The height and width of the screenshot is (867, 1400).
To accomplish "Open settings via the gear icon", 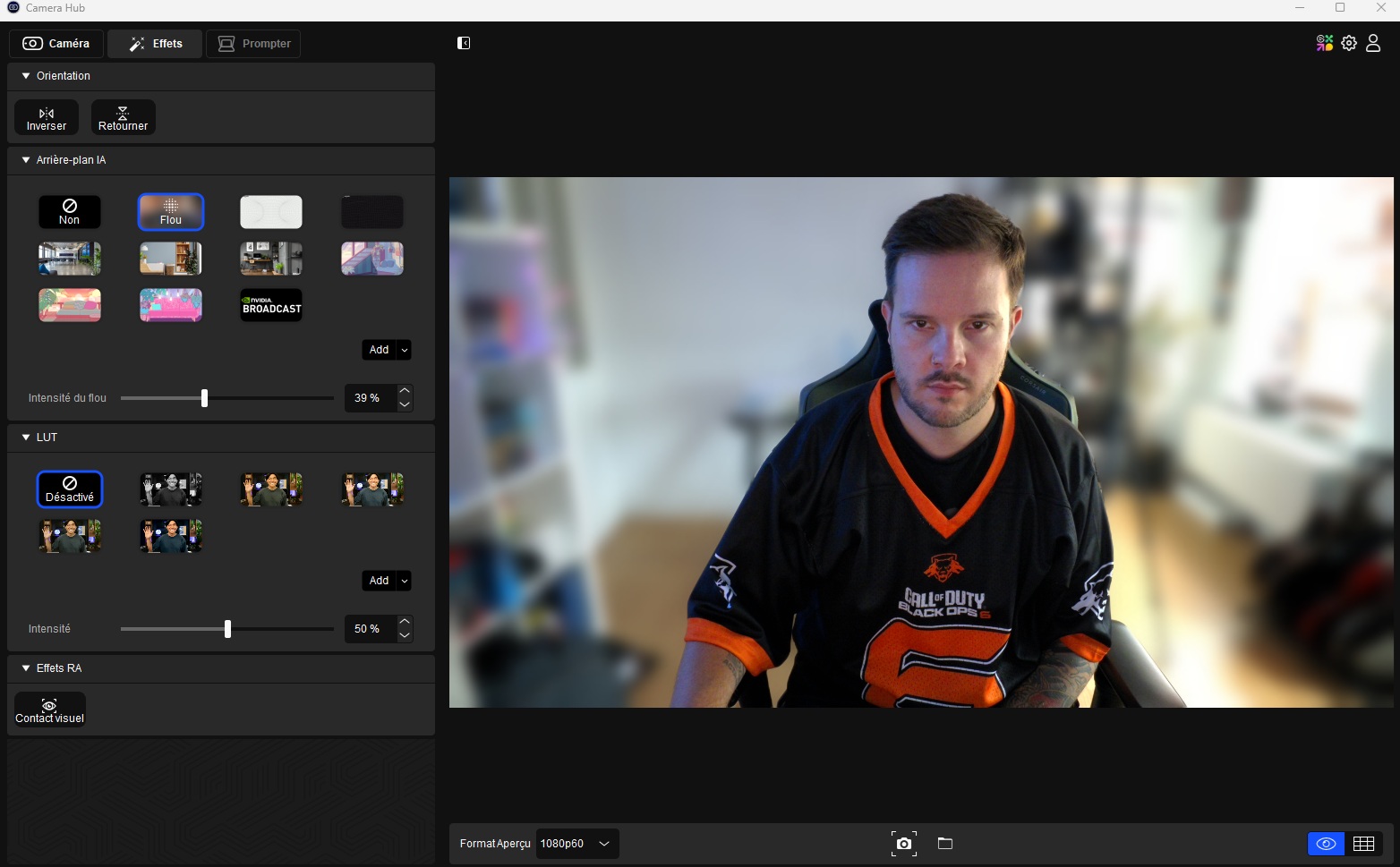I will click(x=1349, y=43).
